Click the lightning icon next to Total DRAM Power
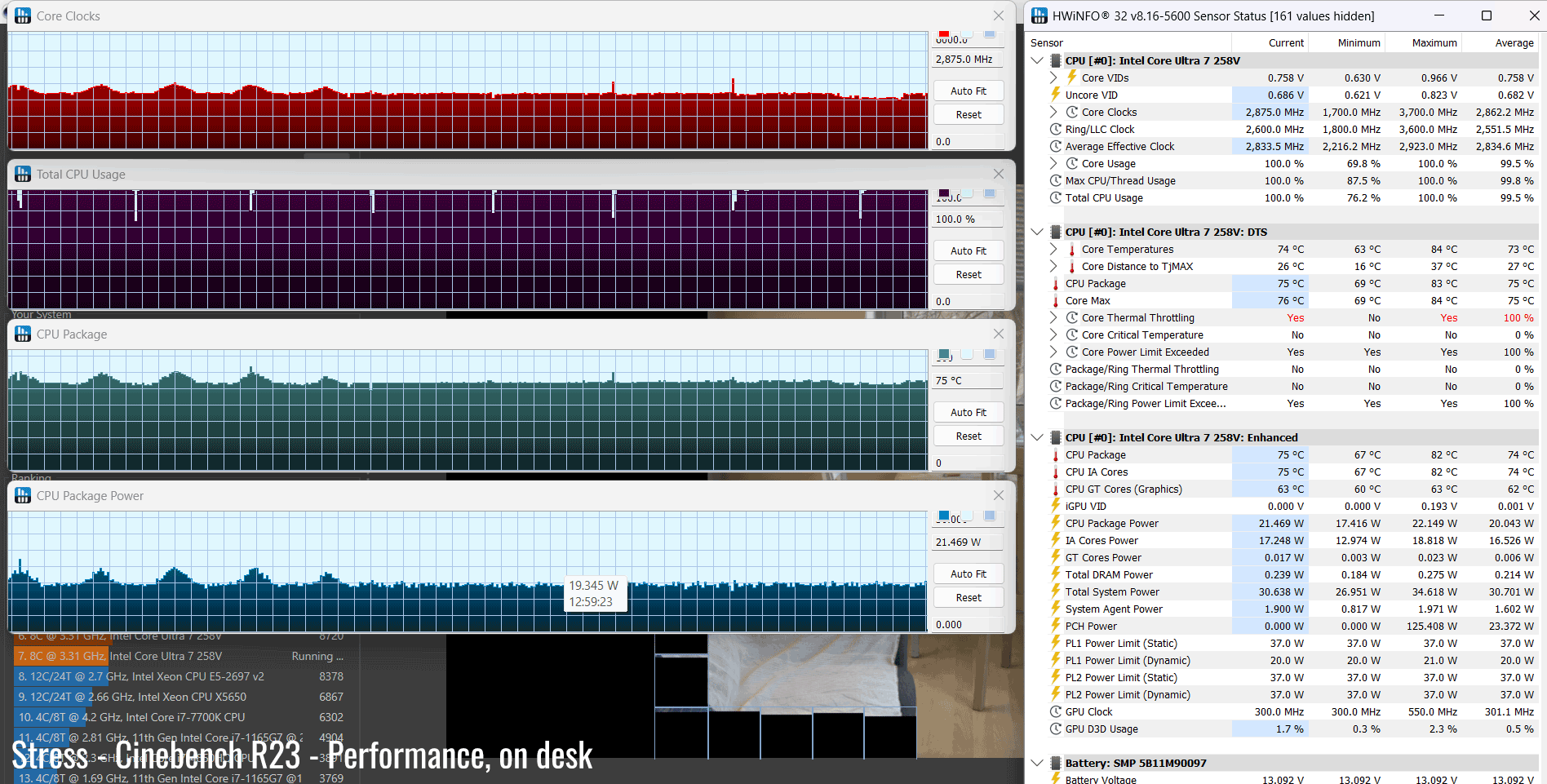The image size is (1547, 784). point(1056,574)
